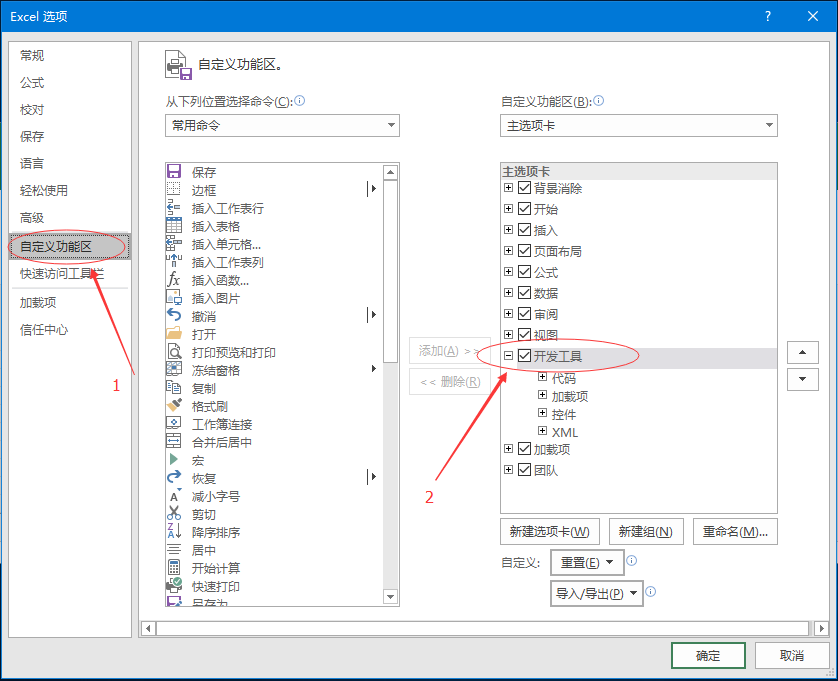This screenshot has height=681, width=838.
Task: Click the move down arrow button
Action: 802,379
